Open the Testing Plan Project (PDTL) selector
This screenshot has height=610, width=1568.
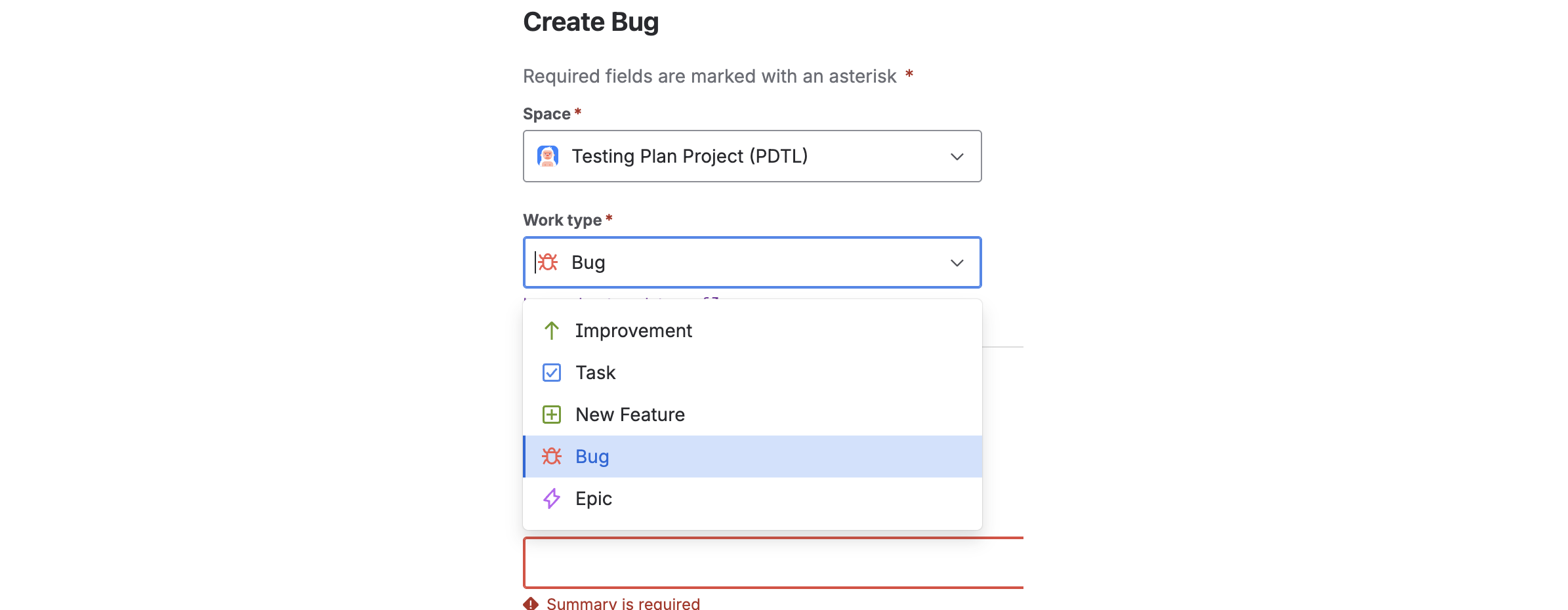(689, 156)
